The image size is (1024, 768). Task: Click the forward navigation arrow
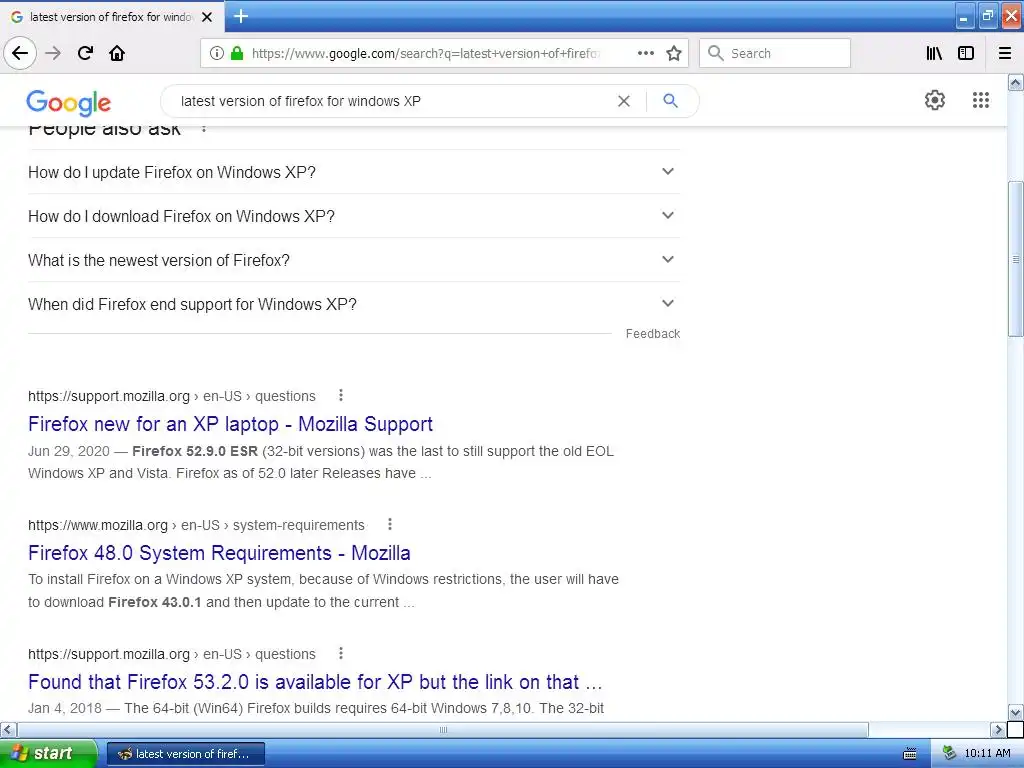pos(53,53)
